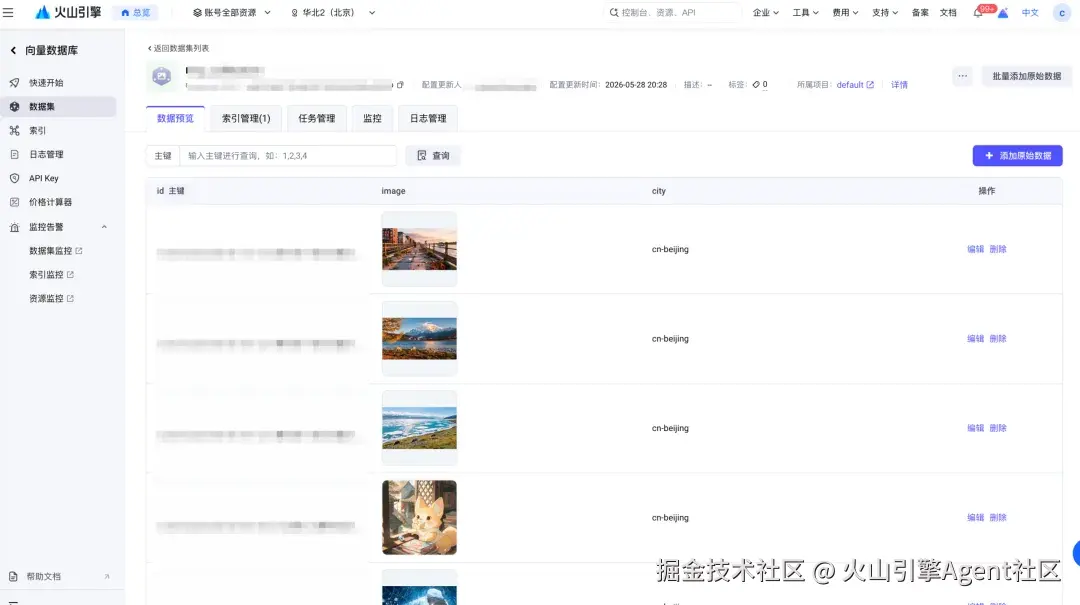Switch to 监控 tab
The height and width of the screenshot is (605, 1080).
pyautogui.click(x=372, y=119)
